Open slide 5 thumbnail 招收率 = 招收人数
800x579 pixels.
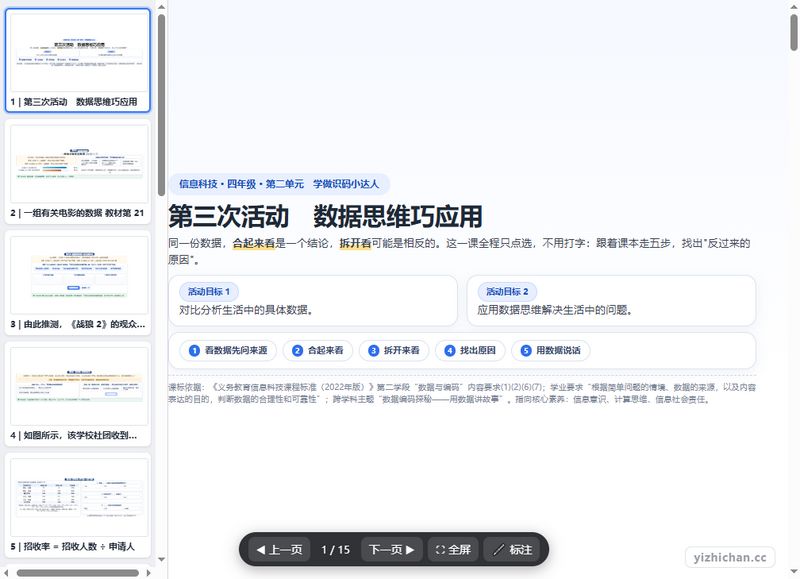pyautogui.click(x=78, y=505)
